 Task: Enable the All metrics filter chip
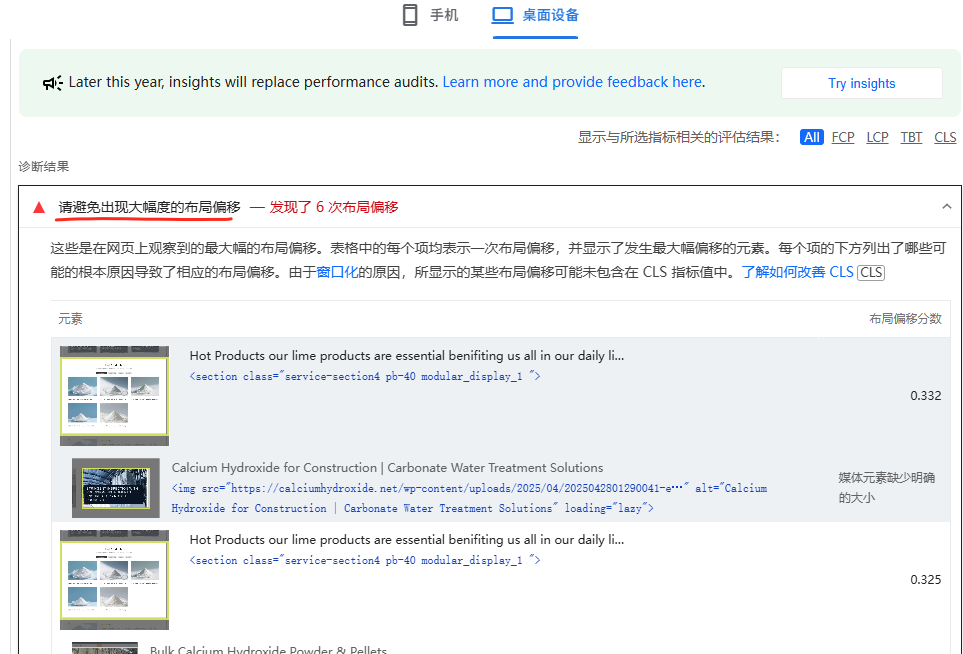pos(811,137)
